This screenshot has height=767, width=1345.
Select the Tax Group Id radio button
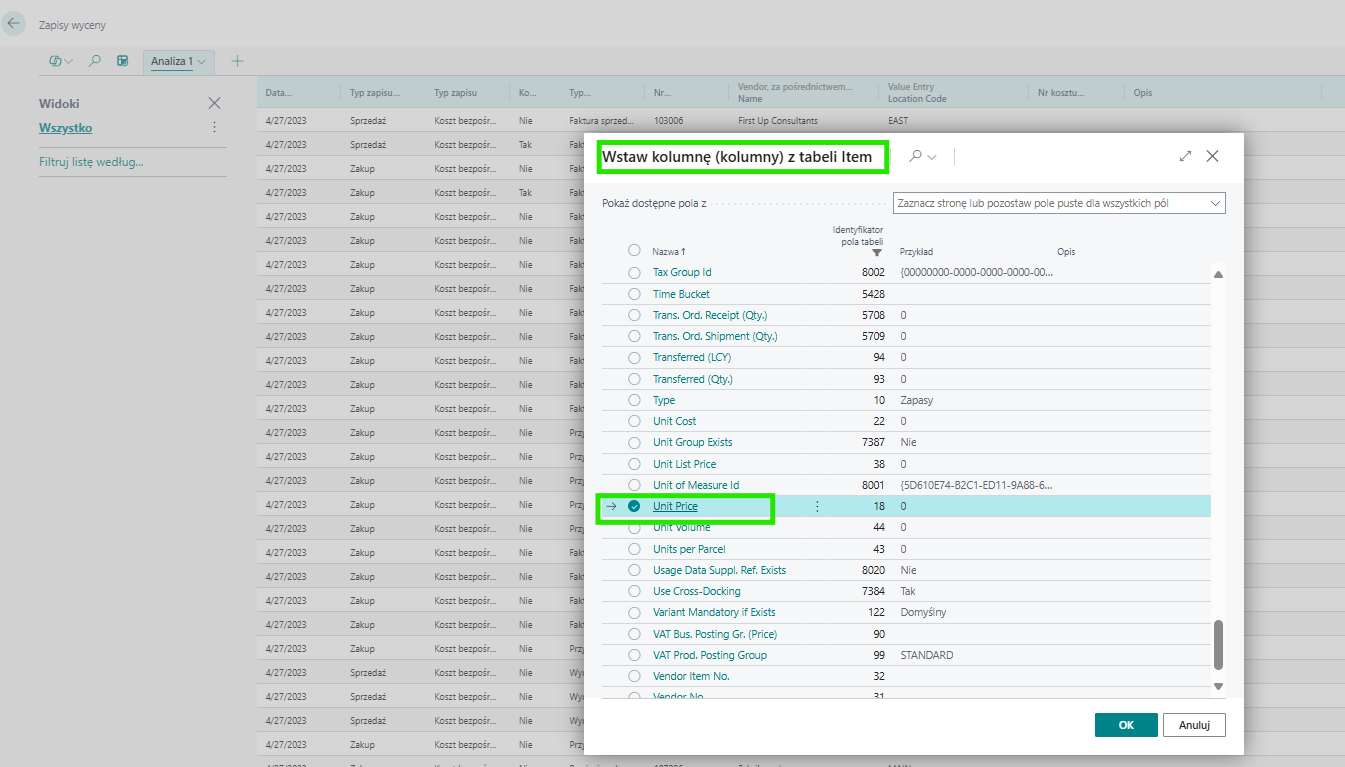(634, 272)
